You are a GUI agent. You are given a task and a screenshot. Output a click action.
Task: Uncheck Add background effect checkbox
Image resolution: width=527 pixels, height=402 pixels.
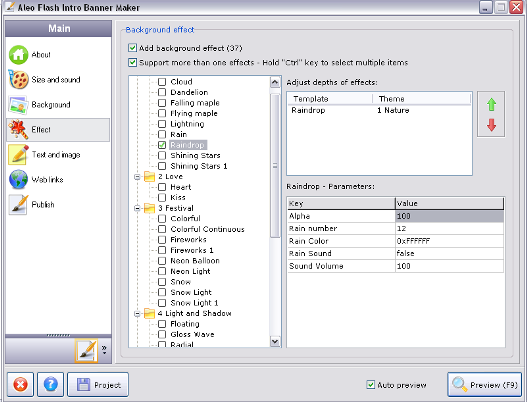click(132, 48)
